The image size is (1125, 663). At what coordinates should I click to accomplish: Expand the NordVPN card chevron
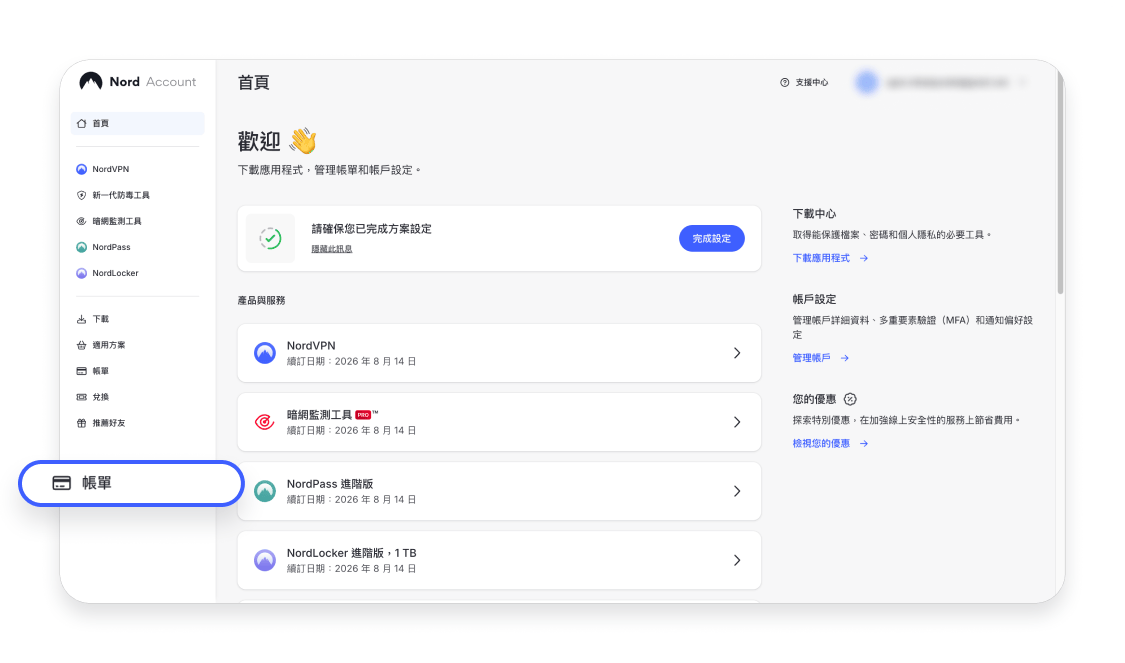coord(737,353)
